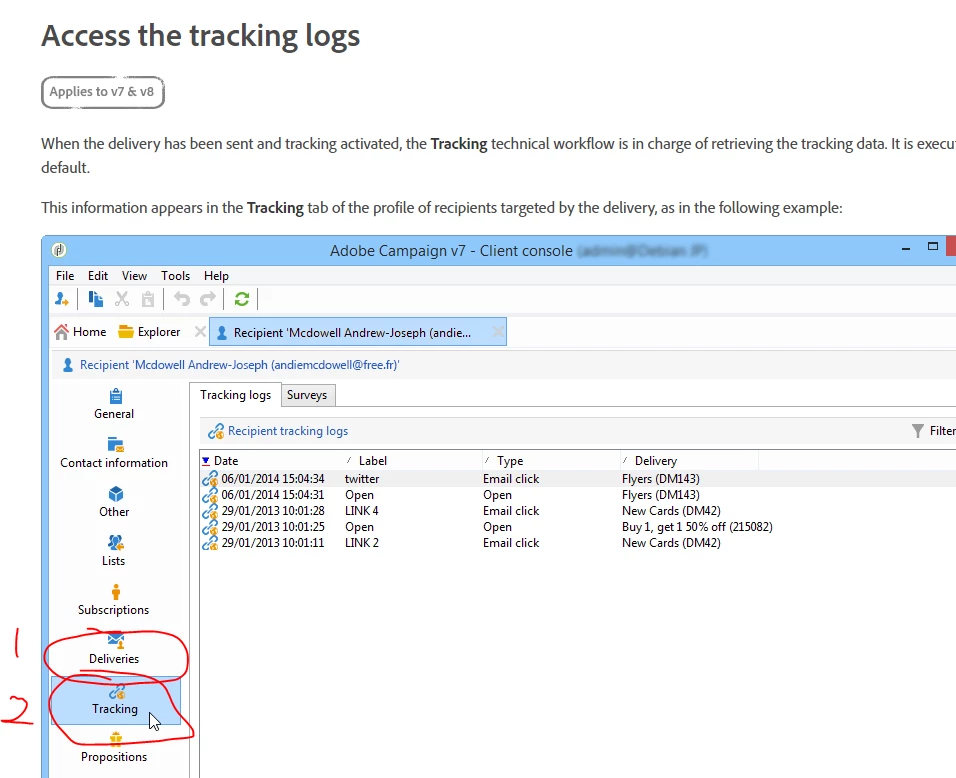Click the Recipient tracking logs link text
This screenshot has width=956, height=778.
(288, 431)
